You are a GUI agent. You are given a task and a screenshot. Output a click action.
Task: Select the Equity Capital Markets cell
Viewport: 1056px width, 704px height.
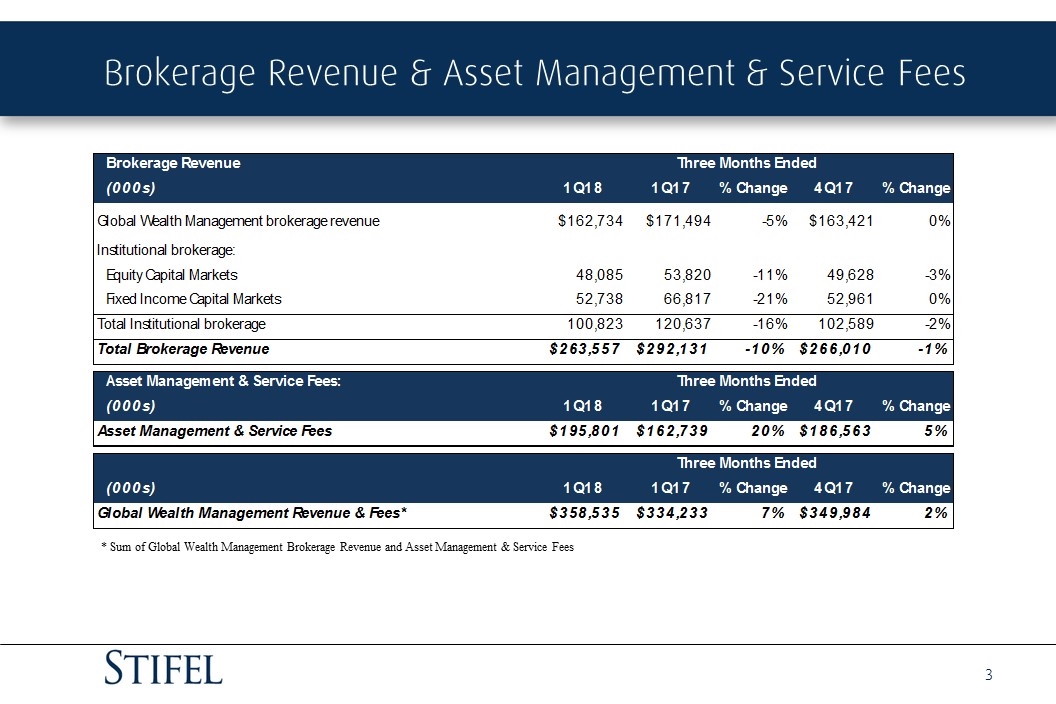point(172,274)
